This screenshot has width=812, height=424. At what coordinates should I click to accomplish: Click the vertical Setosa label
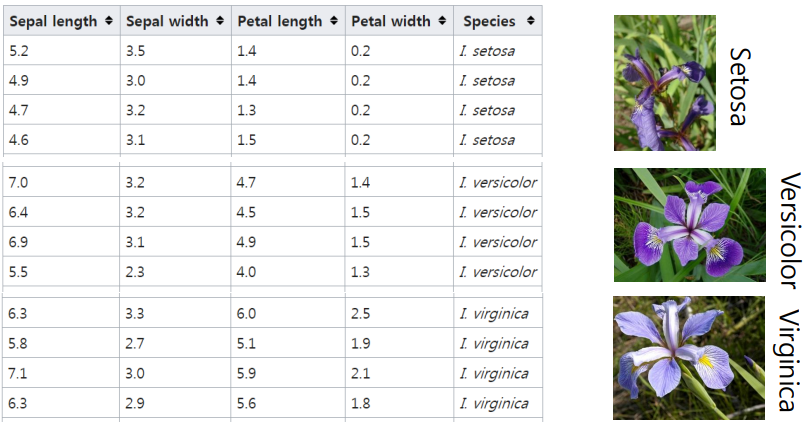click(740, 86)
